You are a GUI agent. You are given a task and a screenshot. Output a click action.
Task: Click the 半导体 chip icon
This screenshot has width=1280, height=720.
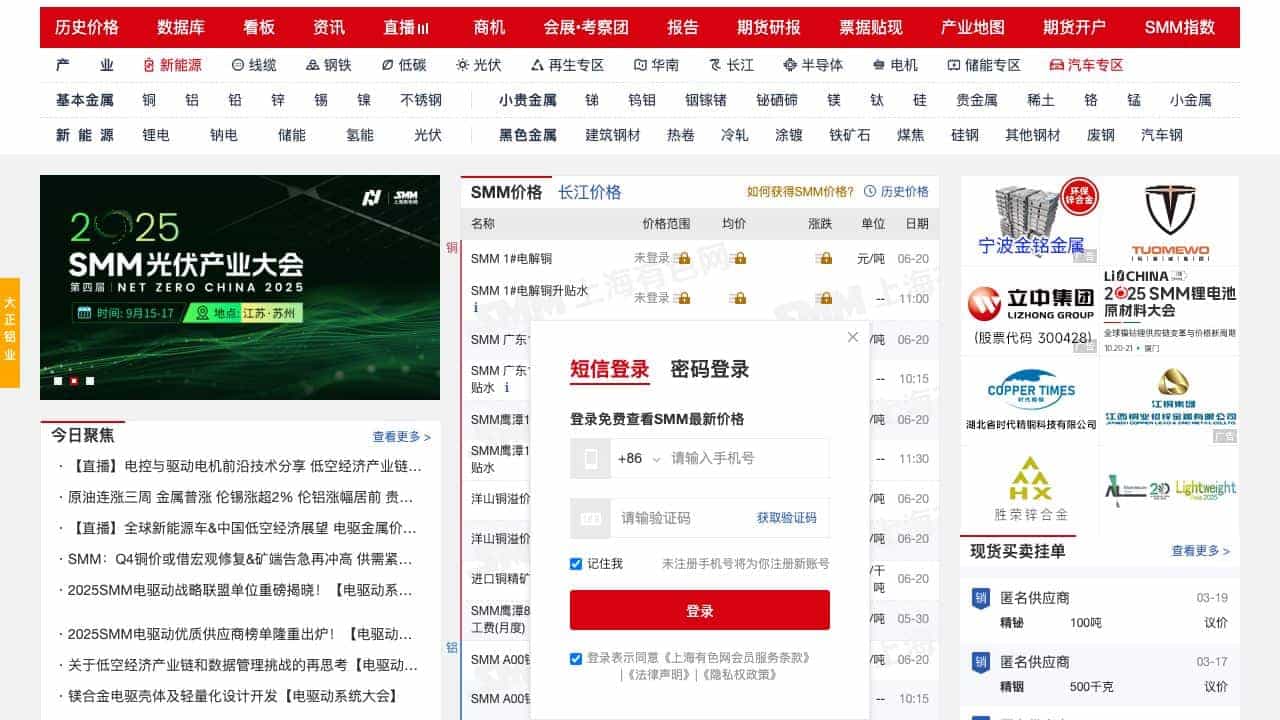(x=790, y=65)
